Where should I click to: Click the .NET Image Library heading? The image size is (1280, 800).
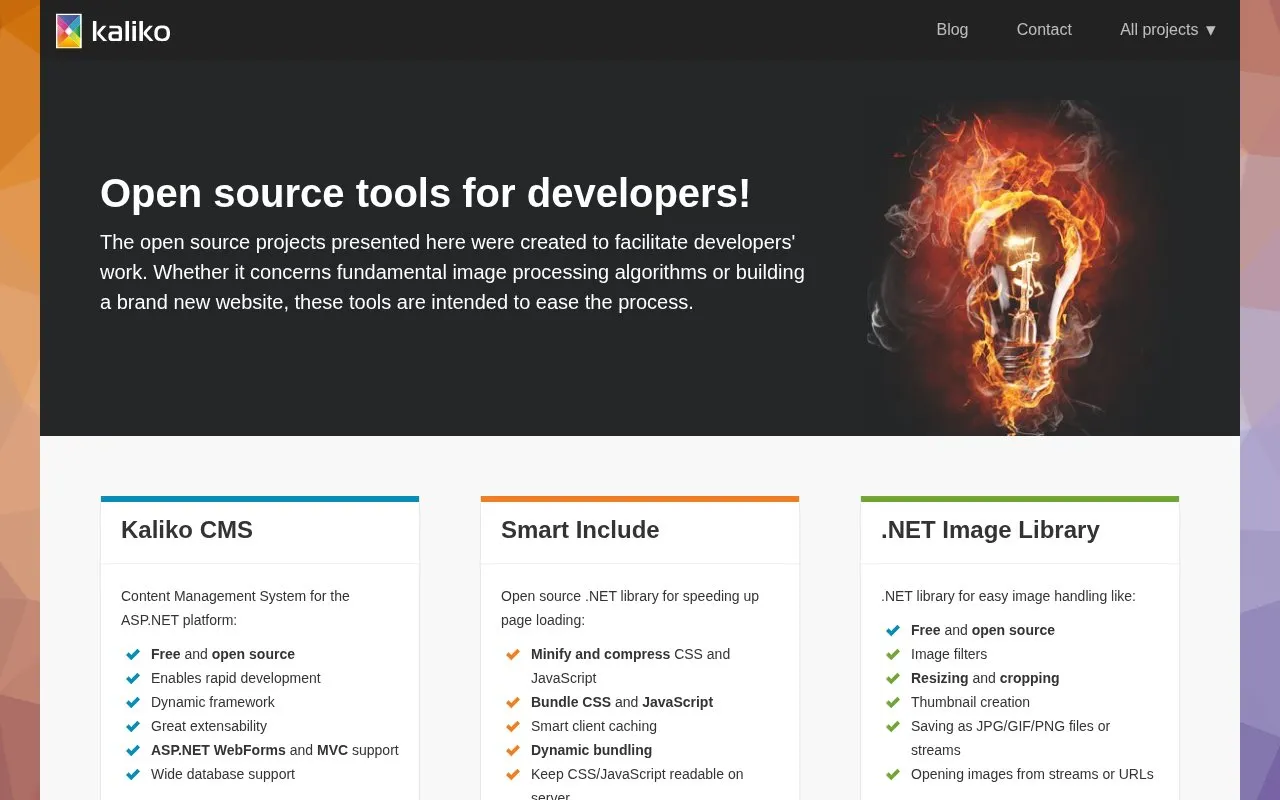click(990, 530)
